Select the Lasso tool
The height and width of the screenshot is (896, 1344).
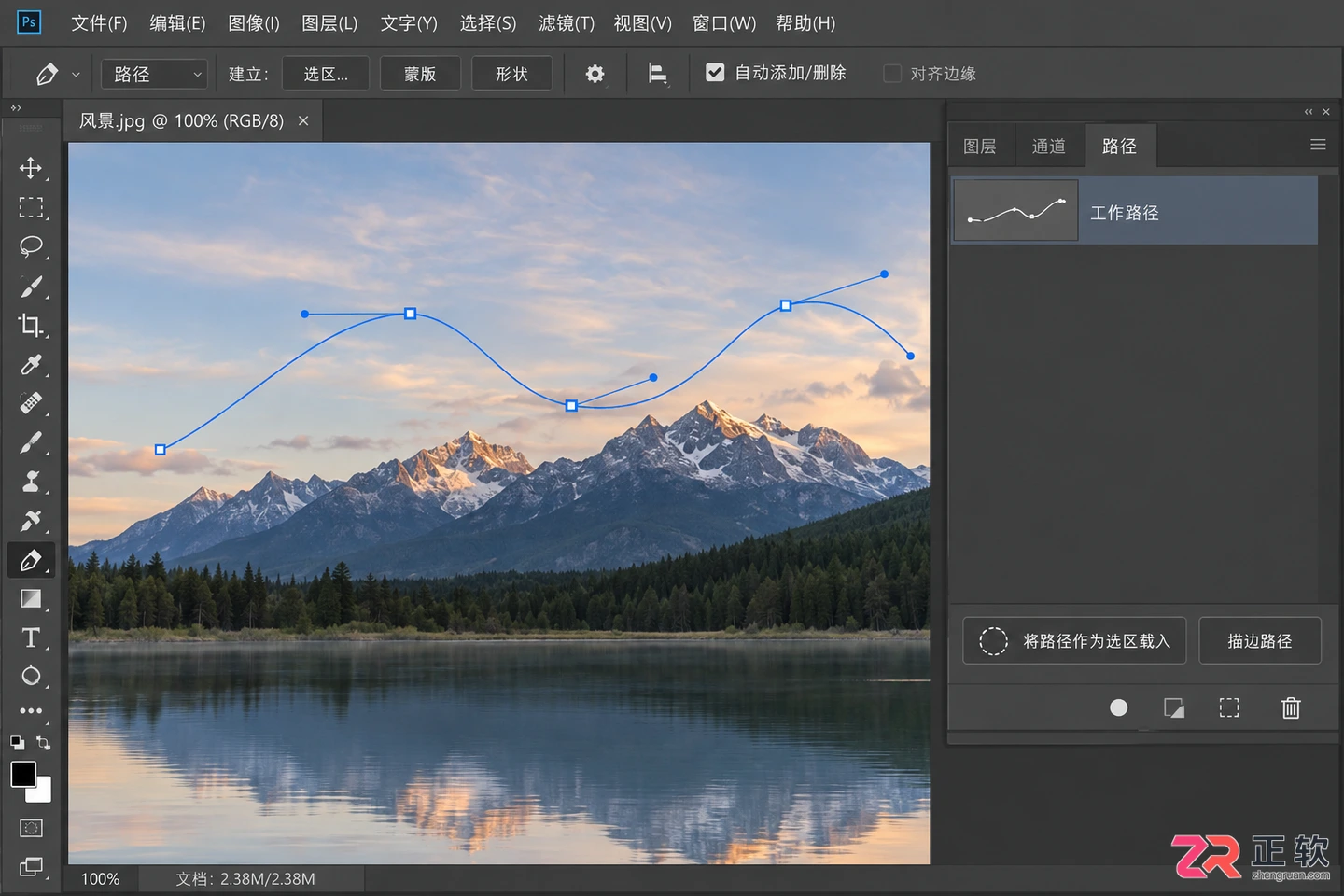[31, 246]
